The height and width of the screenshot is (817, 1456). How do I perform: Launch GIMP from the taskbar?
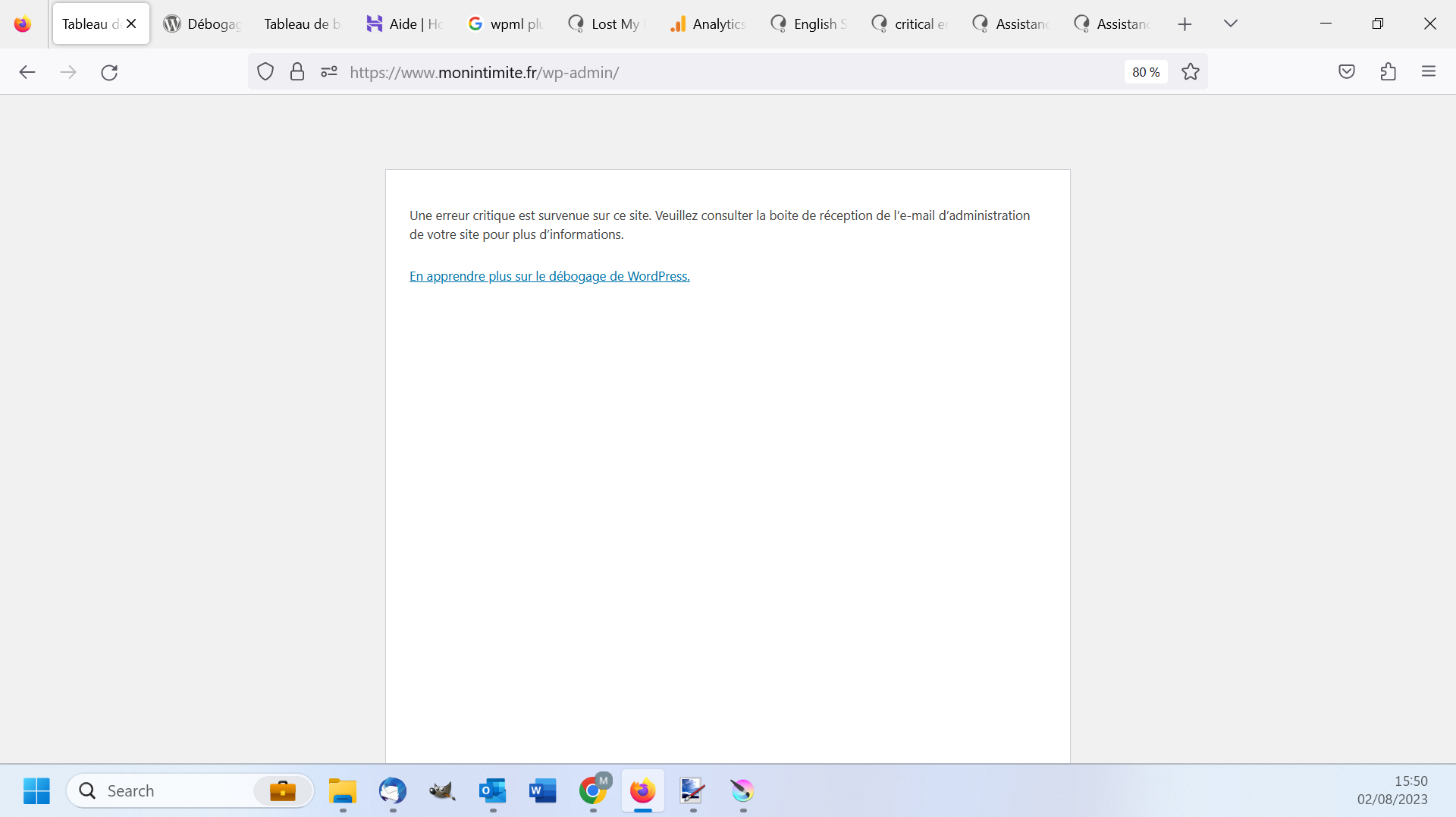point(443,790)
